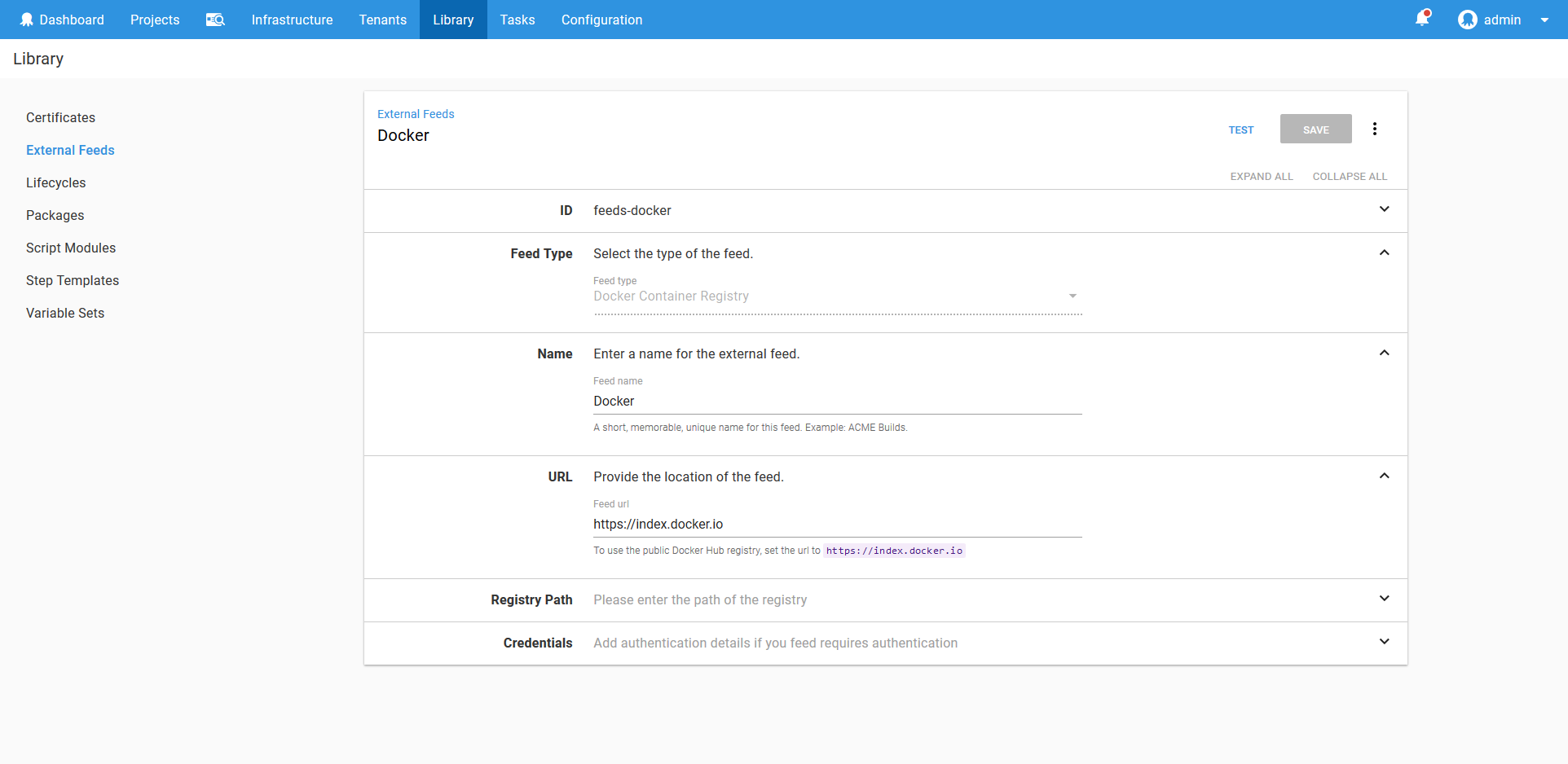
Task: Open the three-dot overflow menu
Action: point(1375,129)
